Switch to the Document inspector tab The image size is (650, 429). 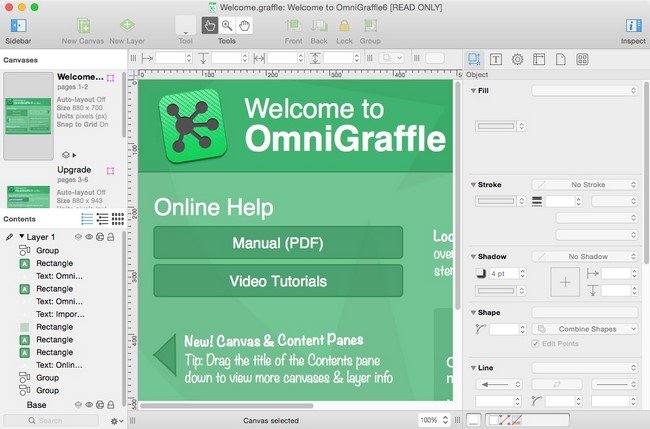560,59
